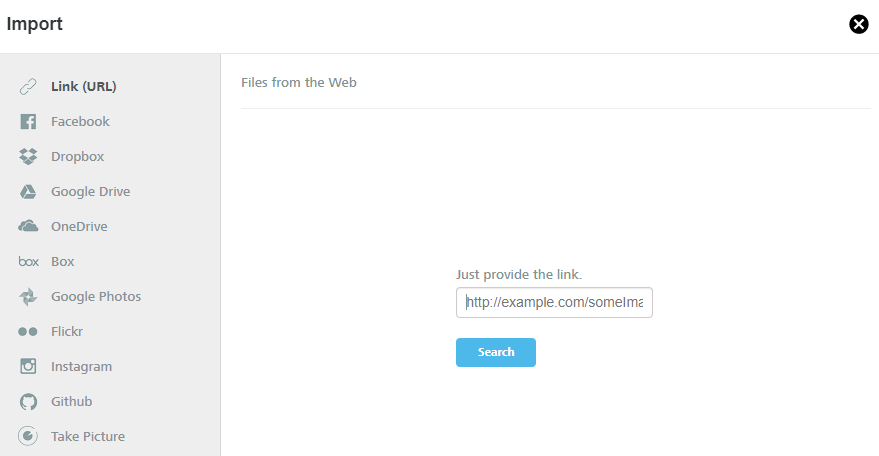This screenshot has width=879, height=456.
Task: Click the Google Photos pinwheel icon
Action: tap(28, 297)
